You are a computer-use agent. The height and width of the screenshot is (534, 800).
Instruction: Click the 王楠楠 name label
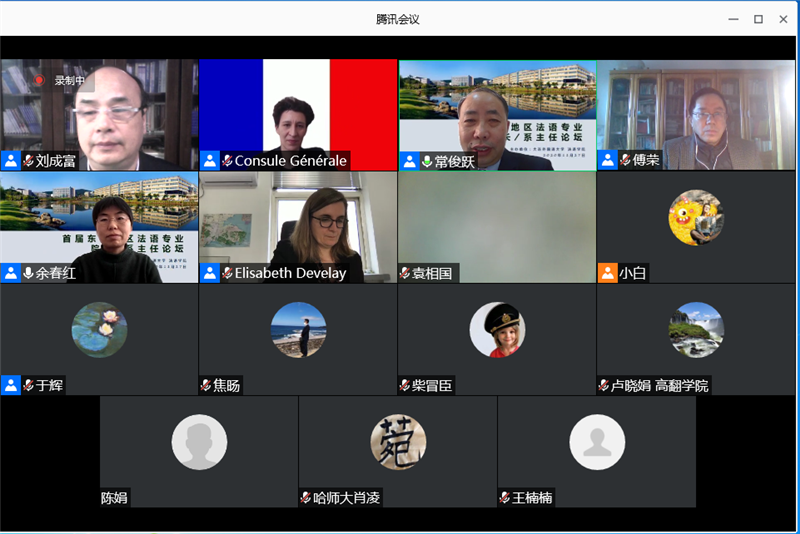coord(533,497)
